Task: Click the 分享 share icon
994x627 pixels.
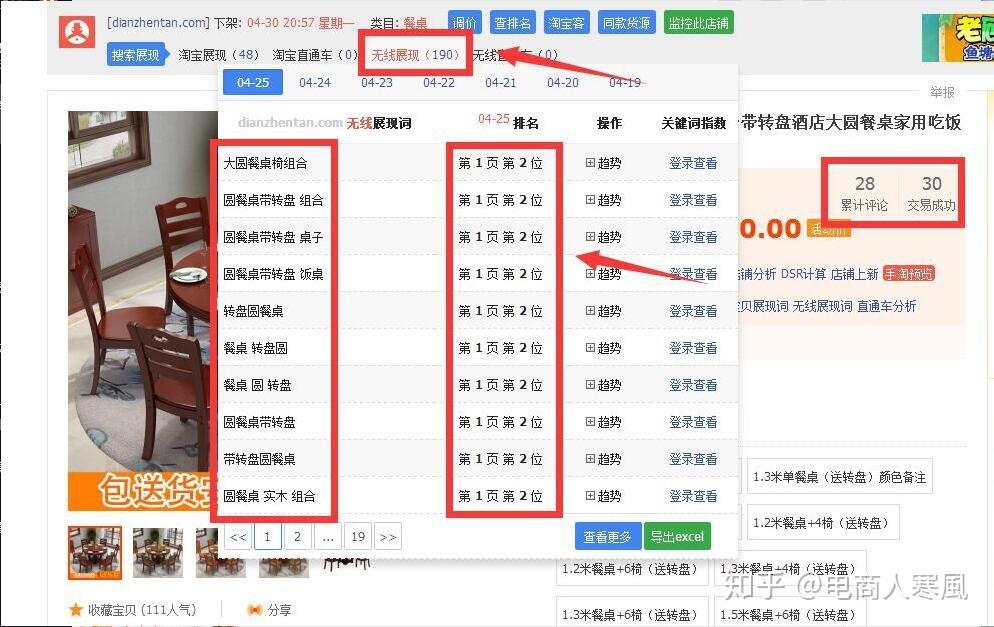Action: click(x=255, y=610)
